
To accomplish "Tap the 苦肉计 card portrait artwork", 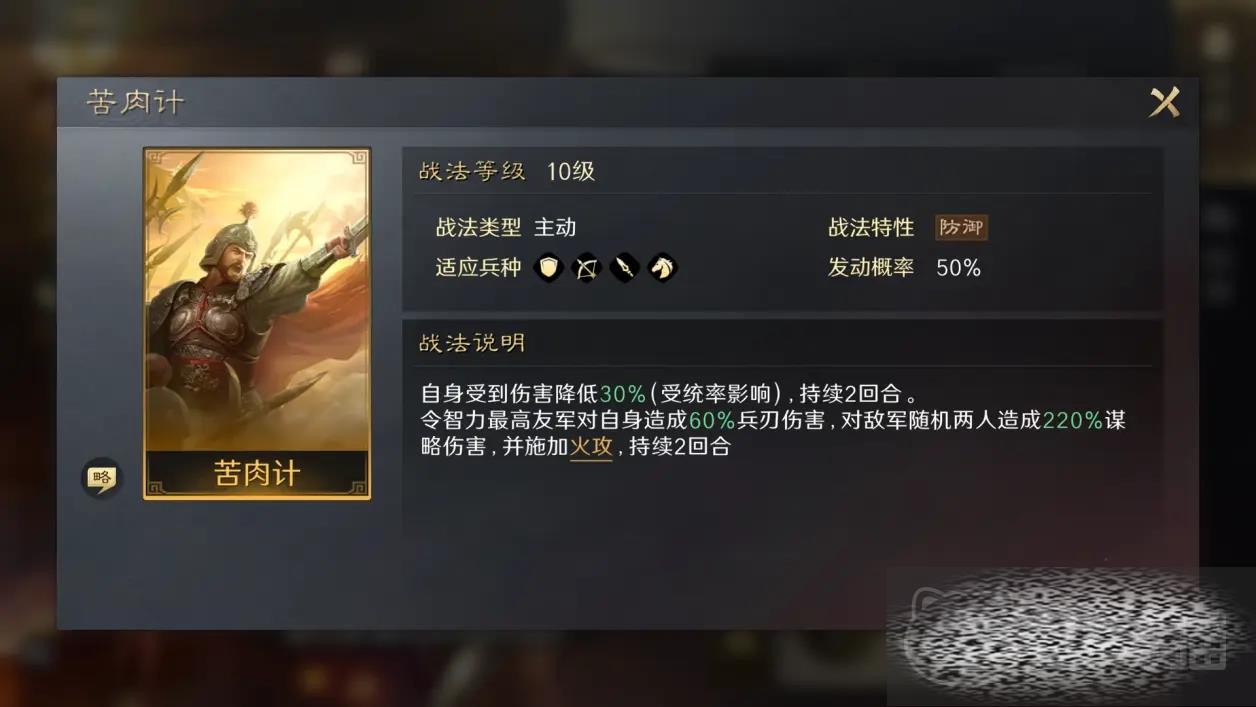I will click(x=257, y=299).
